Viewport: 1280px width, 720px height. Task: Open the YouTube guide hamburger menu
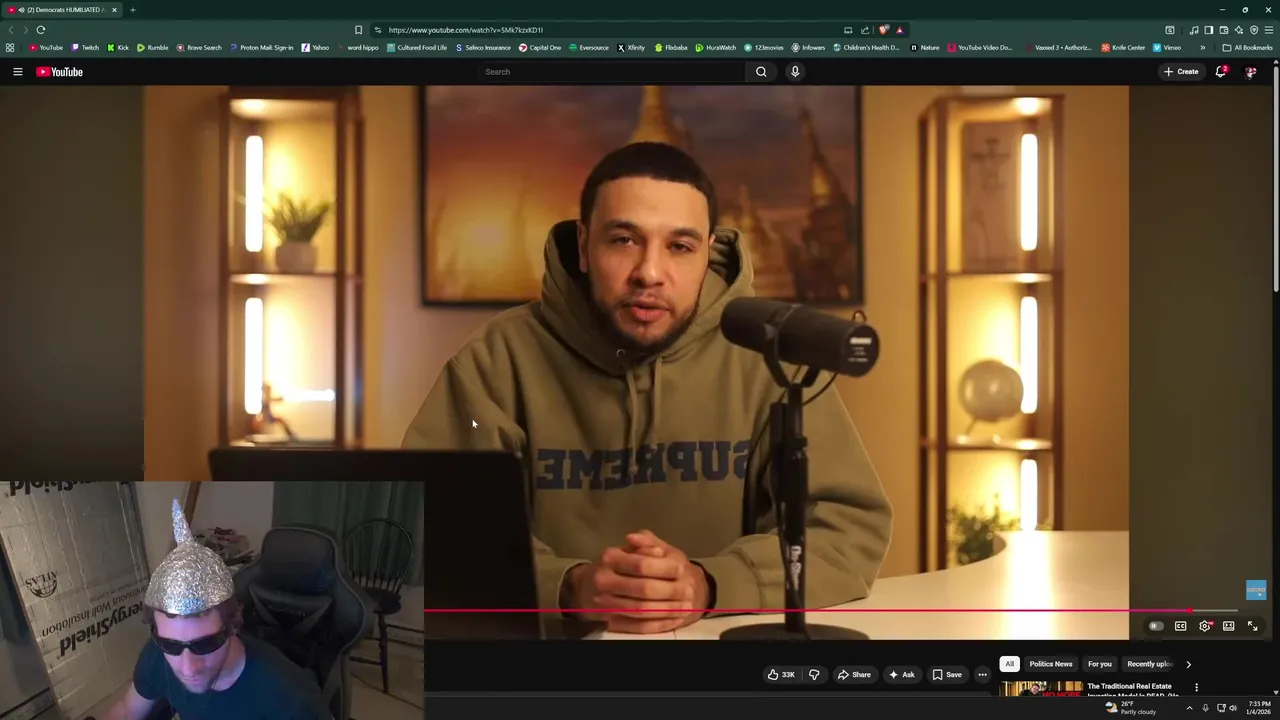[17, 72]
